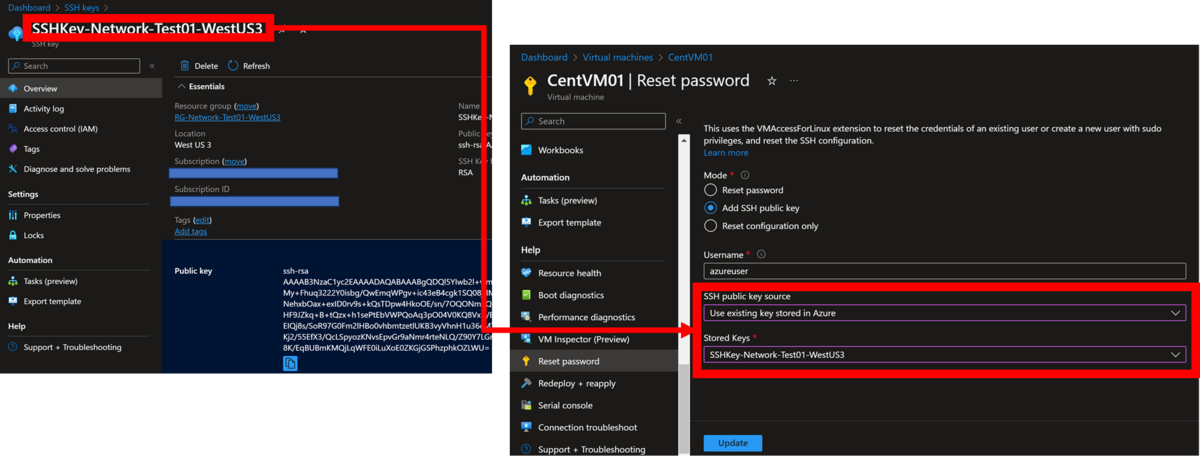The width and height of the screenshot is (1200, 456).
Task: Click the Resource health heart icon
Action: point(527,273)
